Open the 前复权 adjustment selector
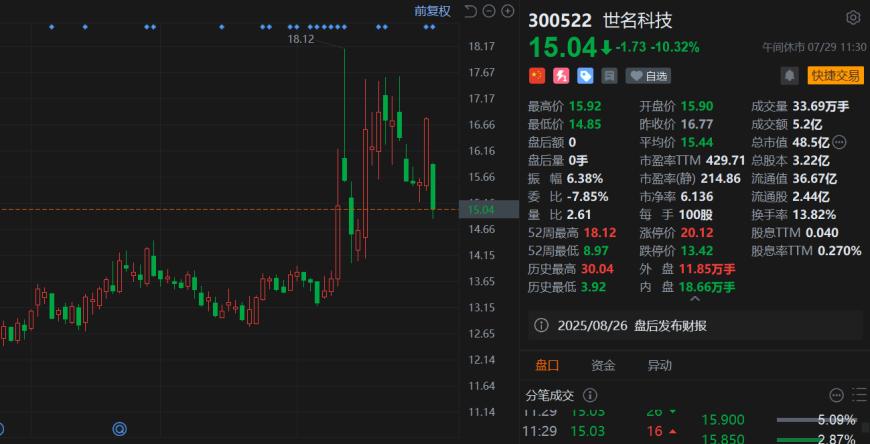This screenshot has height=444, width=870. coord(432,11)
